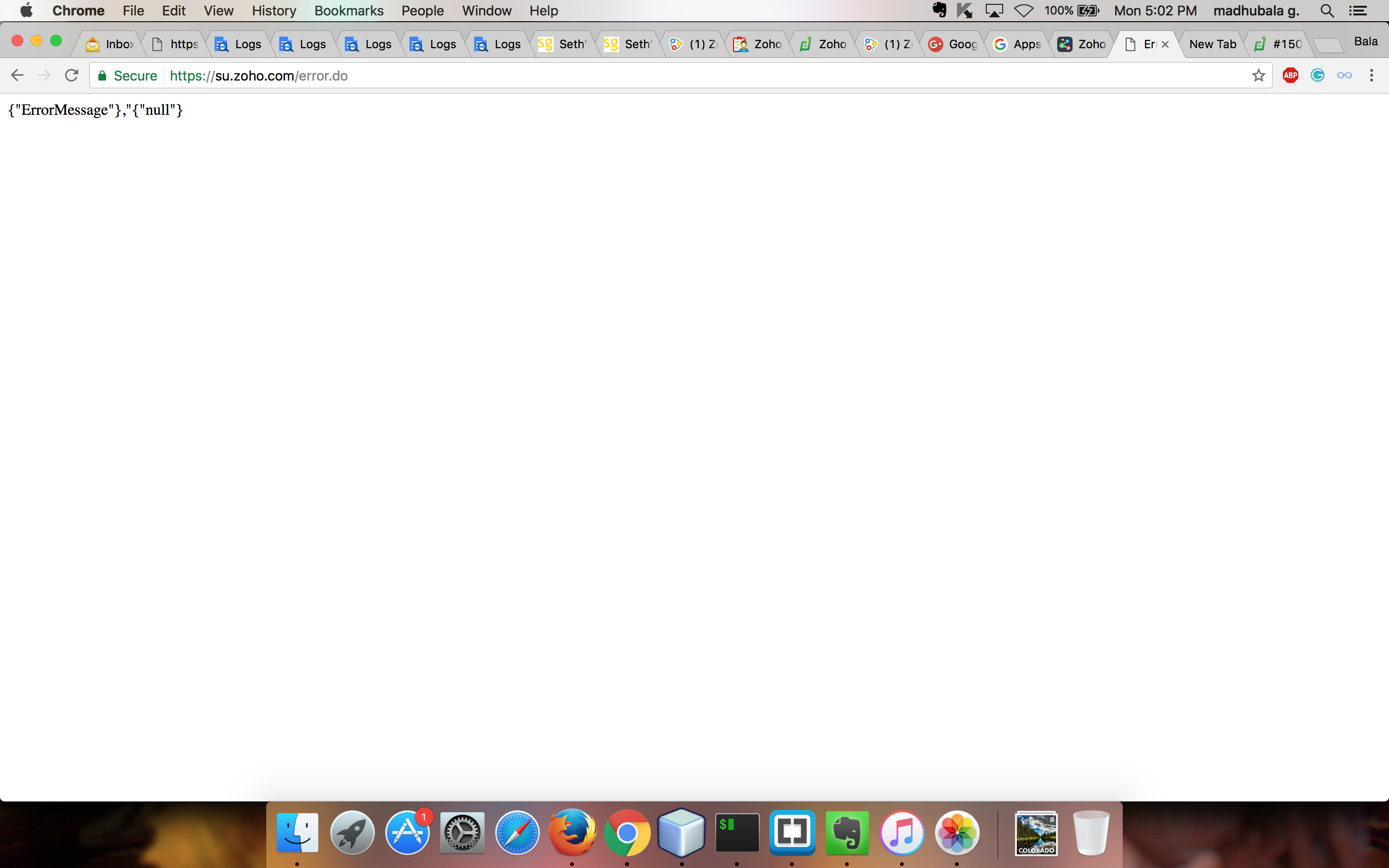
Task: Bookmark this page with the star icon
Action: click(x=1258, y=75)
